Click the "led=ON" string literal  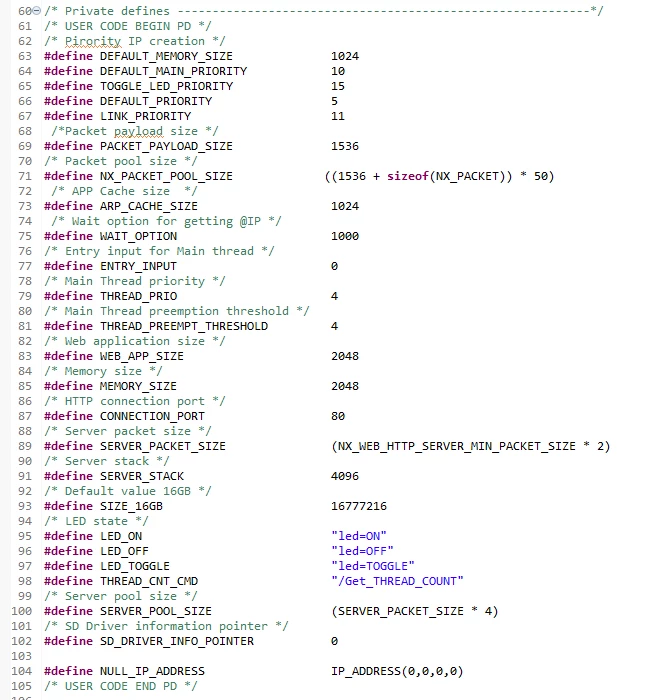359,536
